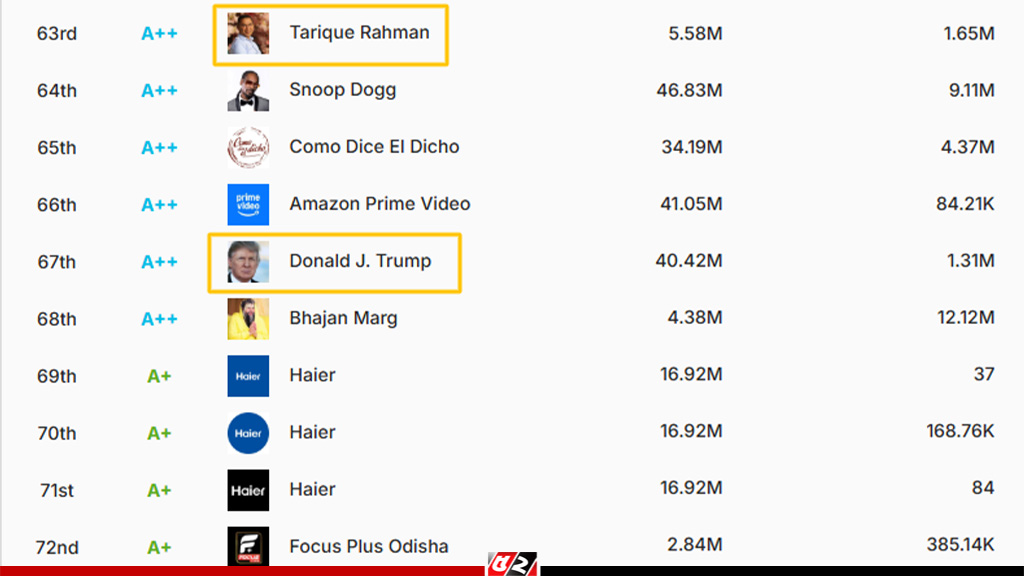The width and height of the screenshot is (1024, 576).
Task: Click the Amazon Prime Video logo icon
Action: pos(247,204)
